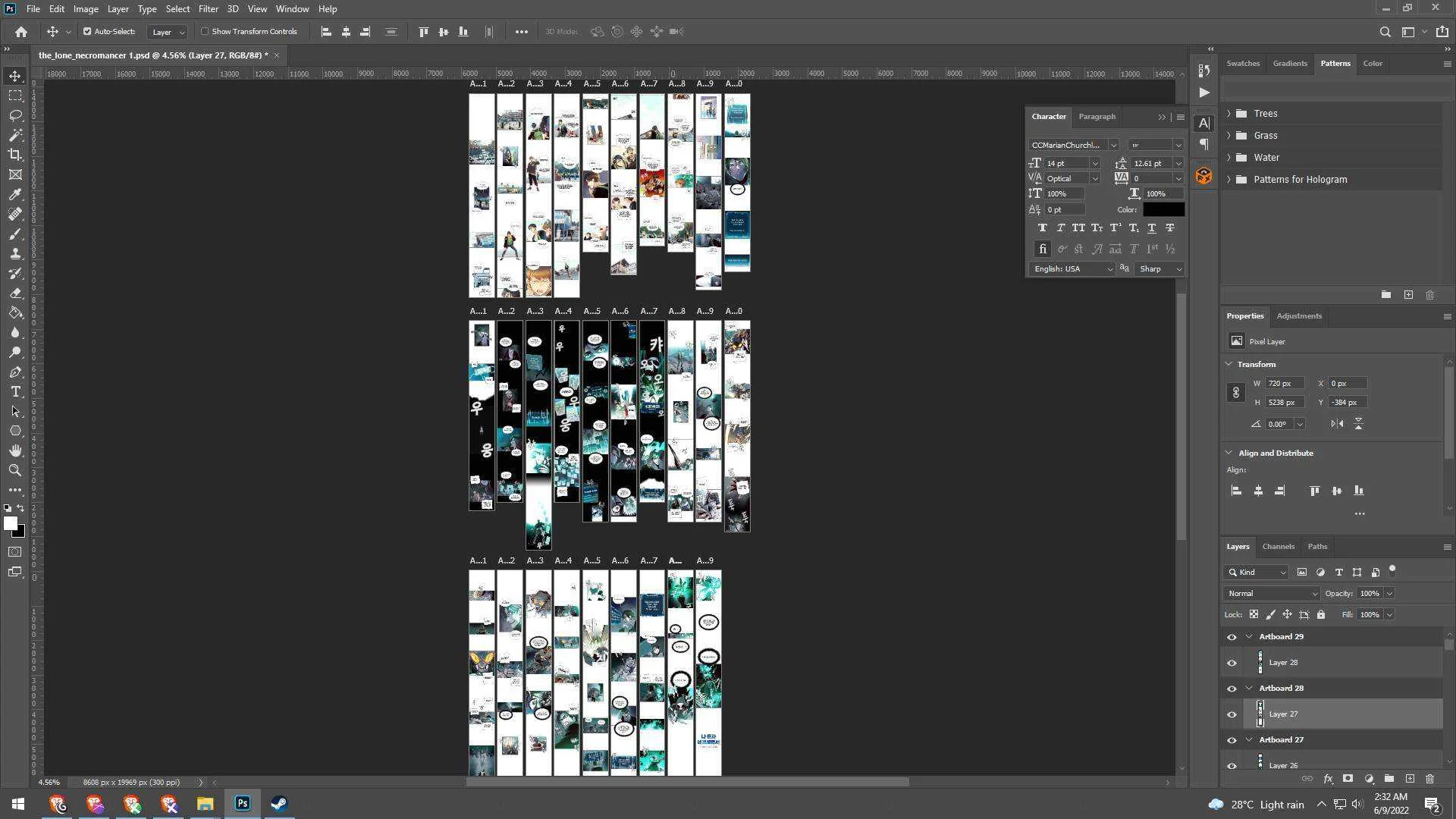Select the Healing Brush tool

pyautogui.click(x=15, y=214)
